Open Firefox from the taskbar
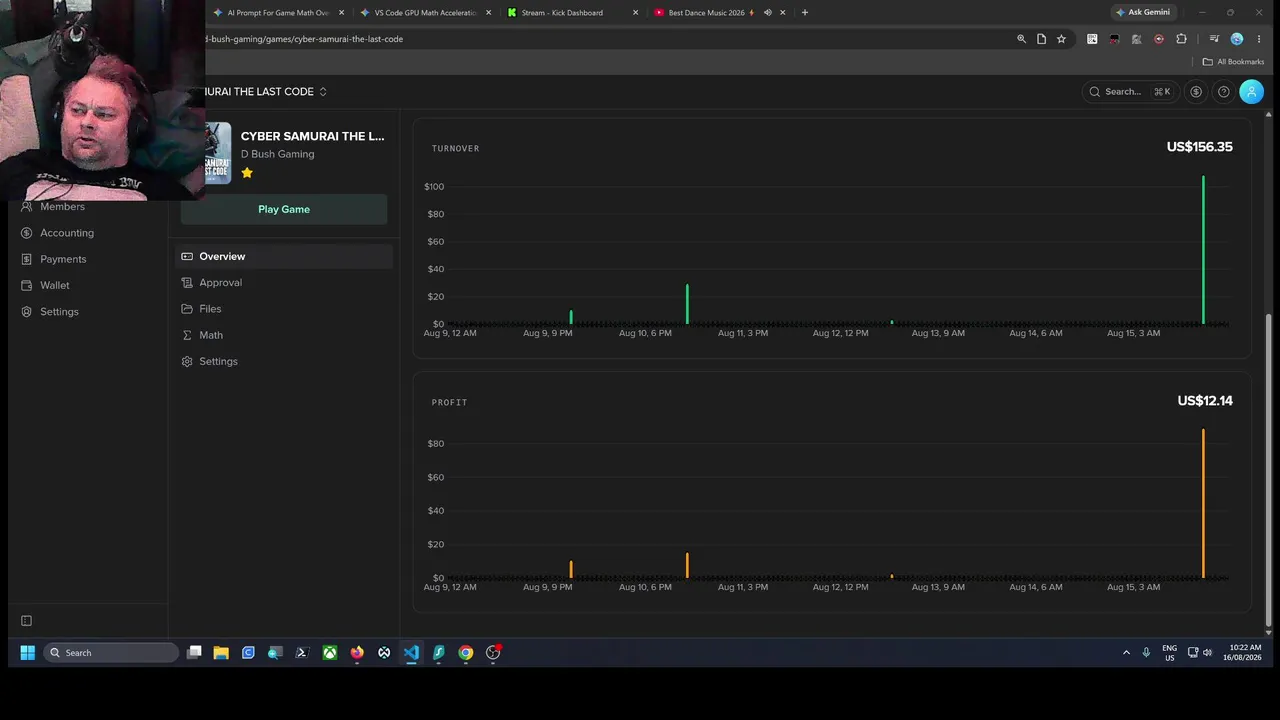 click(357, 653)
